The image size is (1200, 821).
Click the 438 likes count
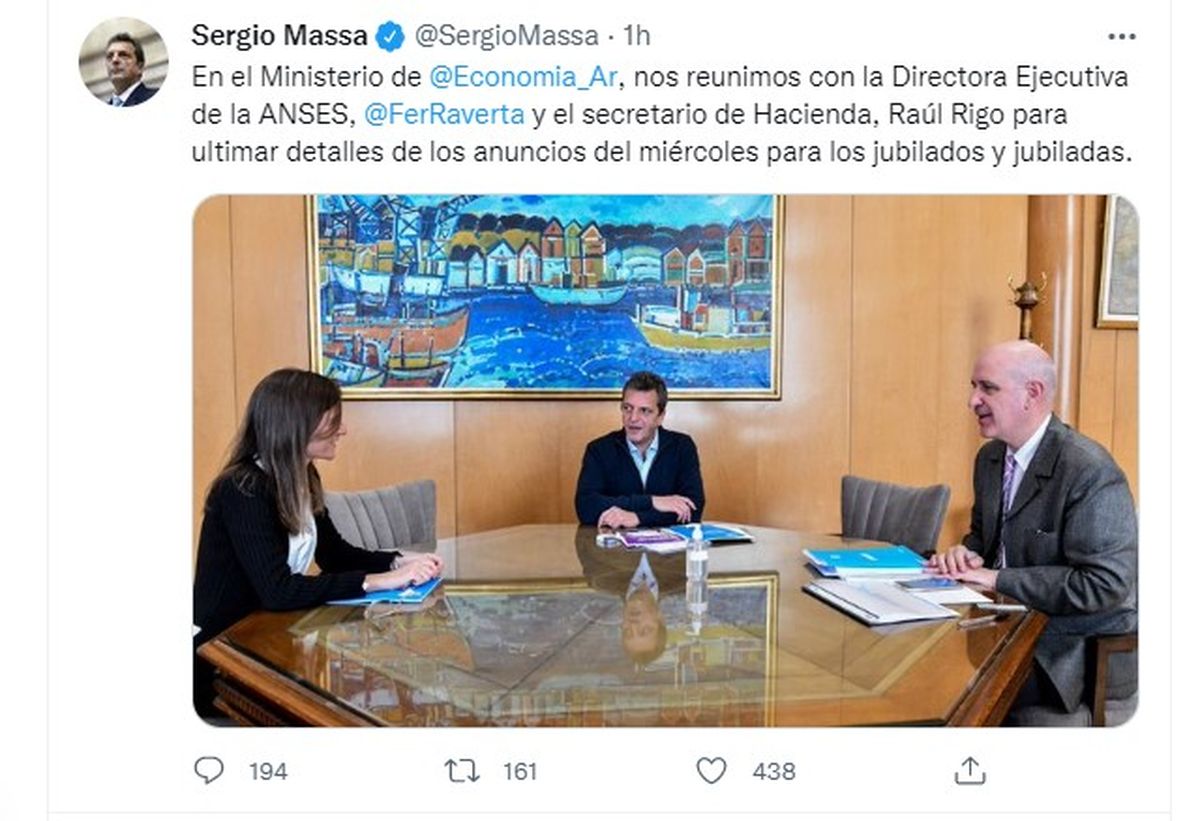pyautogui.click(x=774, y=771)
